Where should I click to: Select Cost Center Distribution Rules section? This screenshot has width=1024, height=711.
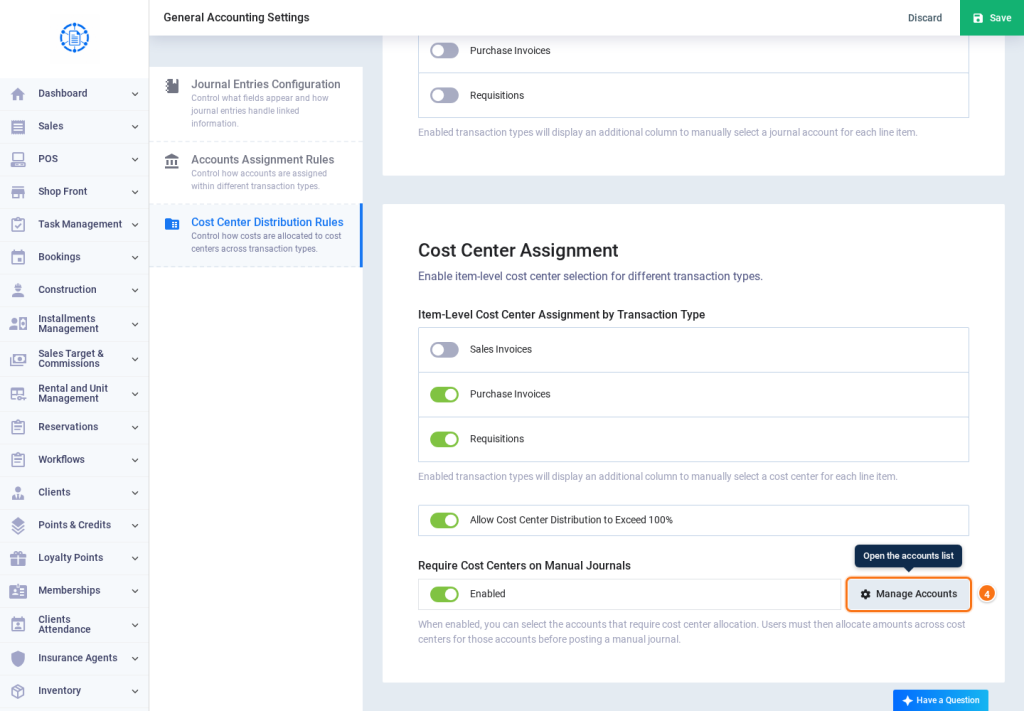tap(256, 235)
